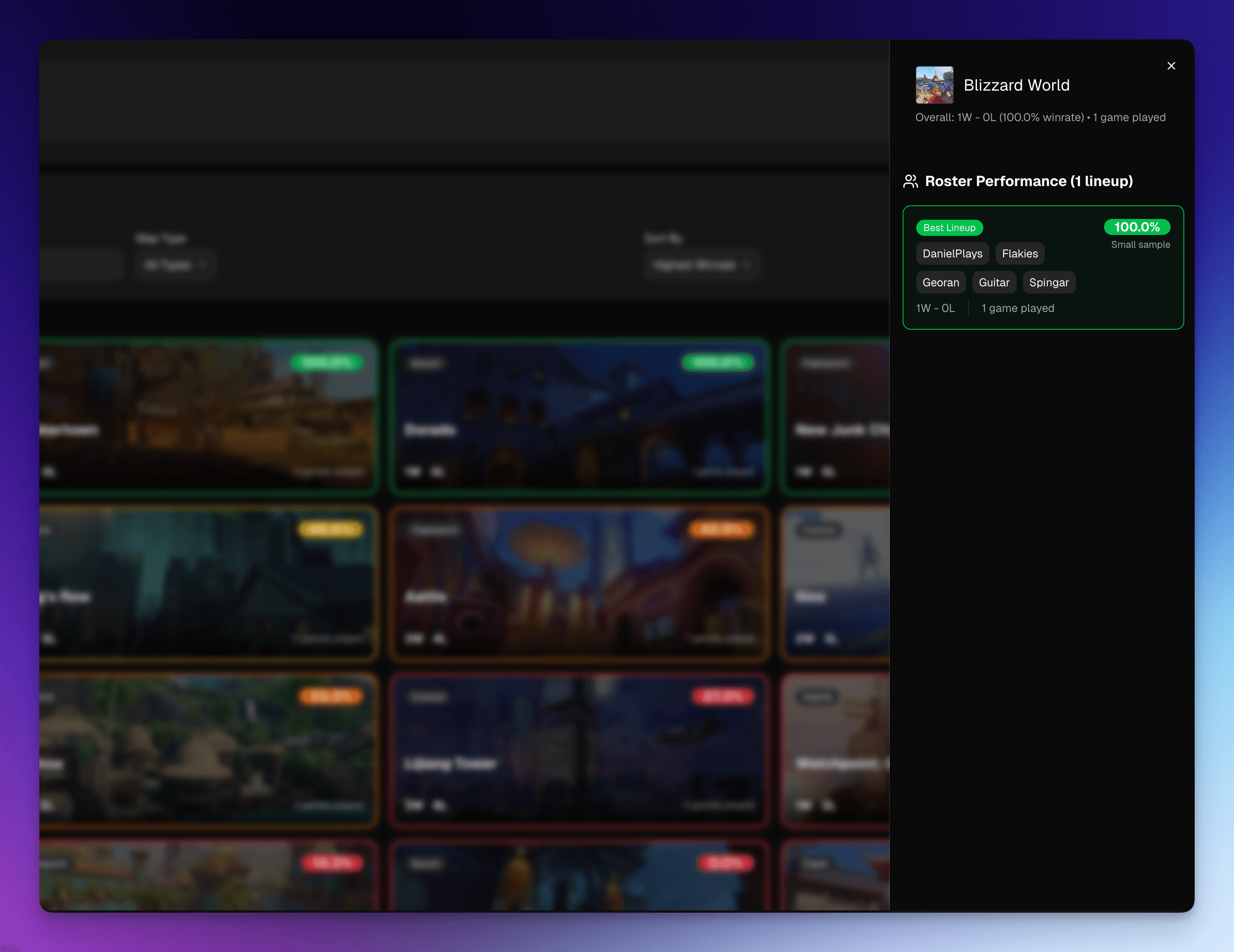Click the overall 1W - 0L winrate summary
1234x952 pixels.
coord(1040,117)
